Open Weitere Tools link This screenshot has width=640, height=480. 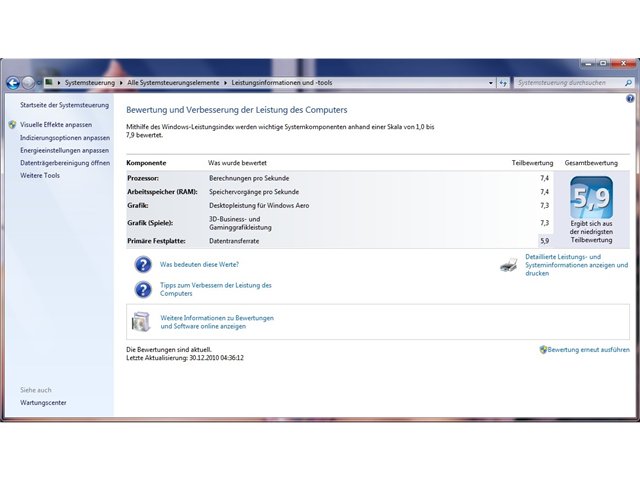40,176
